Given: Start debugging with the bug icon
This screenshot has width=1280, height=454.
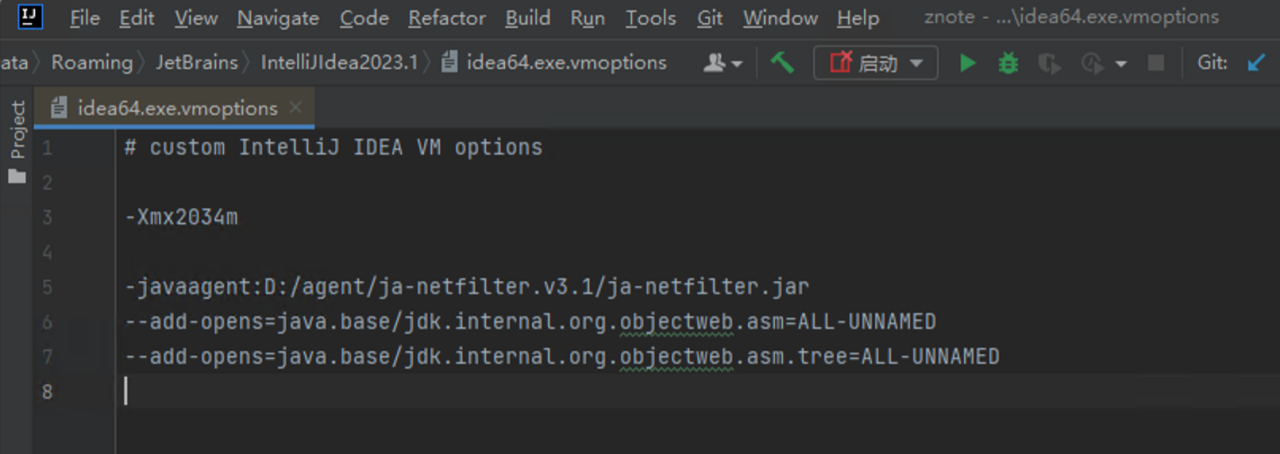Looking at the screenshot, I should click(1008, 63).
